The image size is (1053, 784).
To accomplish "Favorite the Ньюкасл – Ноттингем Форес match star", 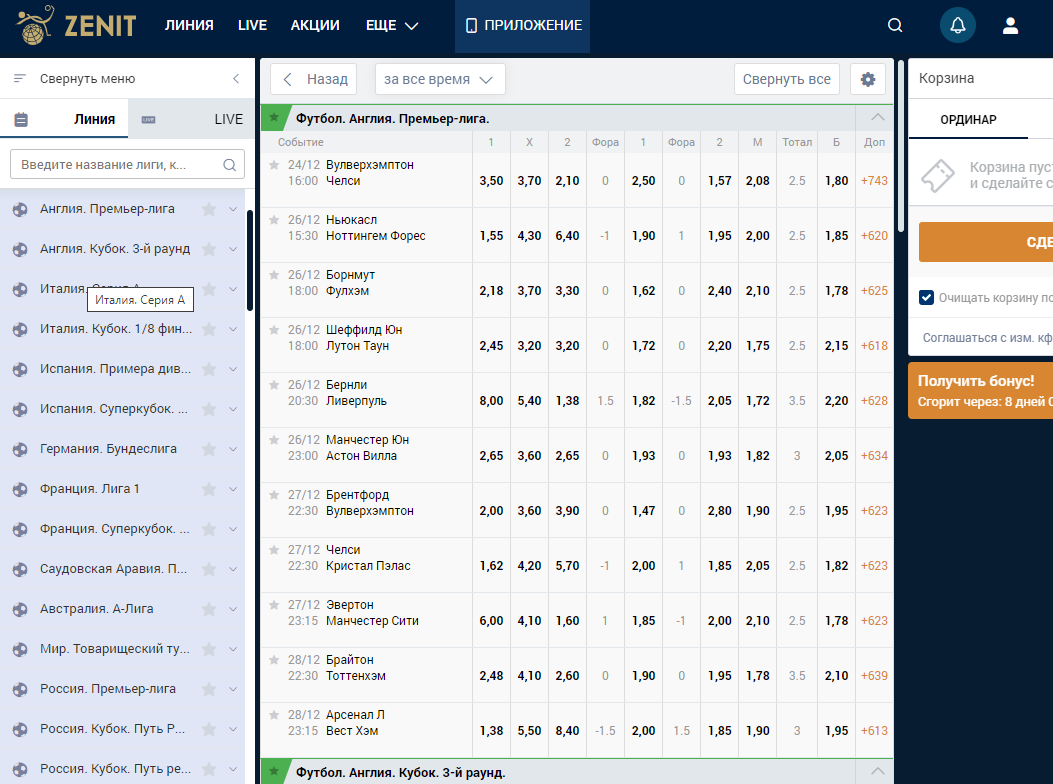I will pyautogui.click(x=274, y=220).
